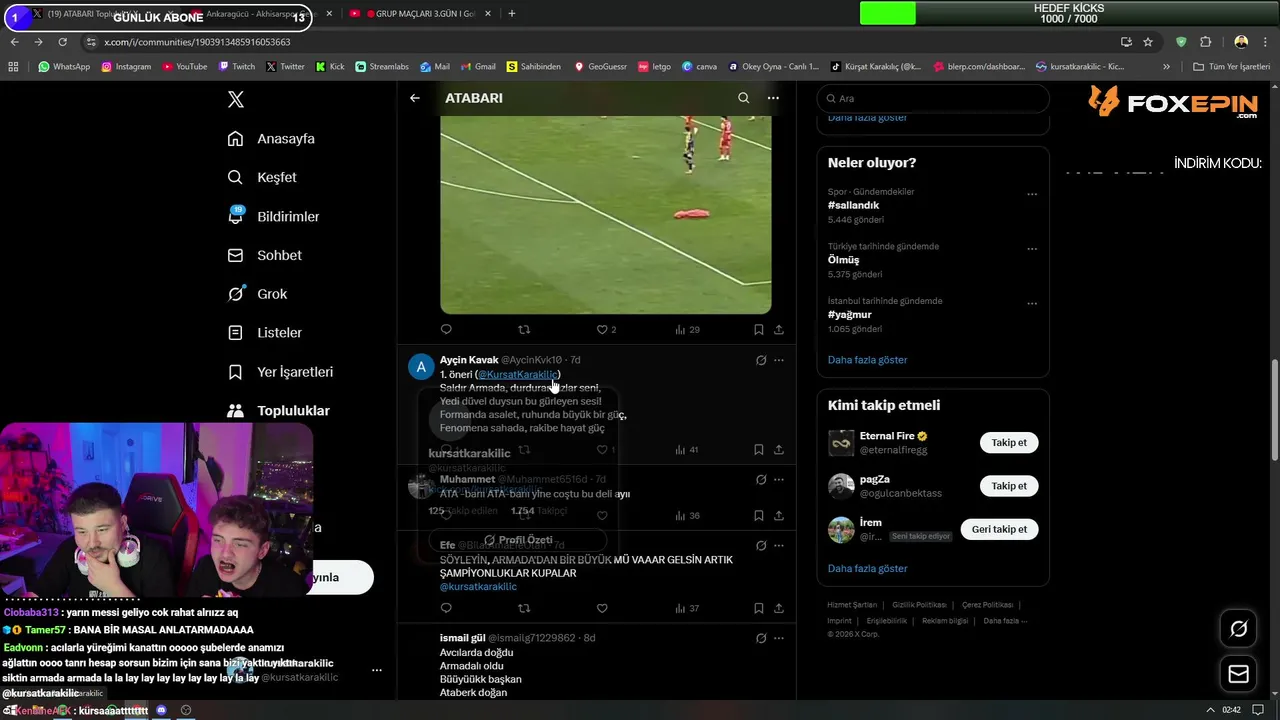Open Yer İşaretleri in the sidebar

click(280, 371)
